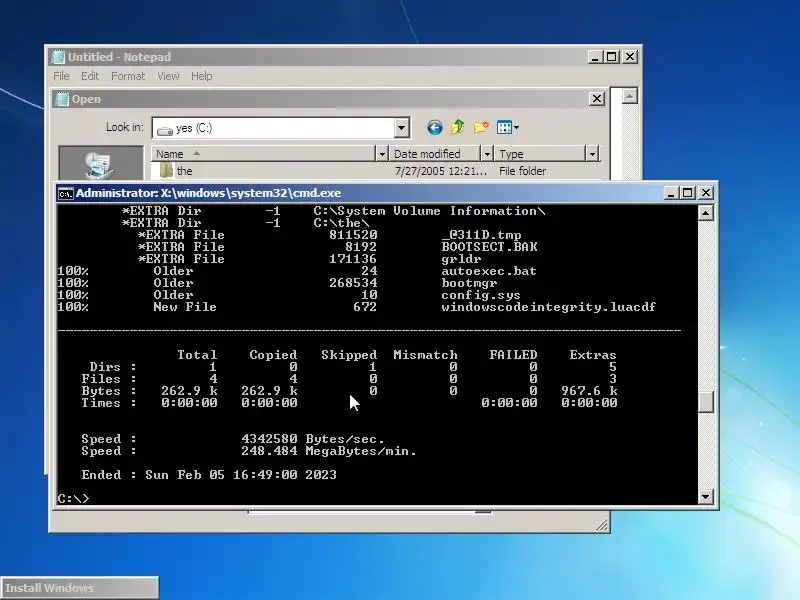Click 'grldr' in cmd output
This screenshot has height=600, width=800.
click(461, 259)
